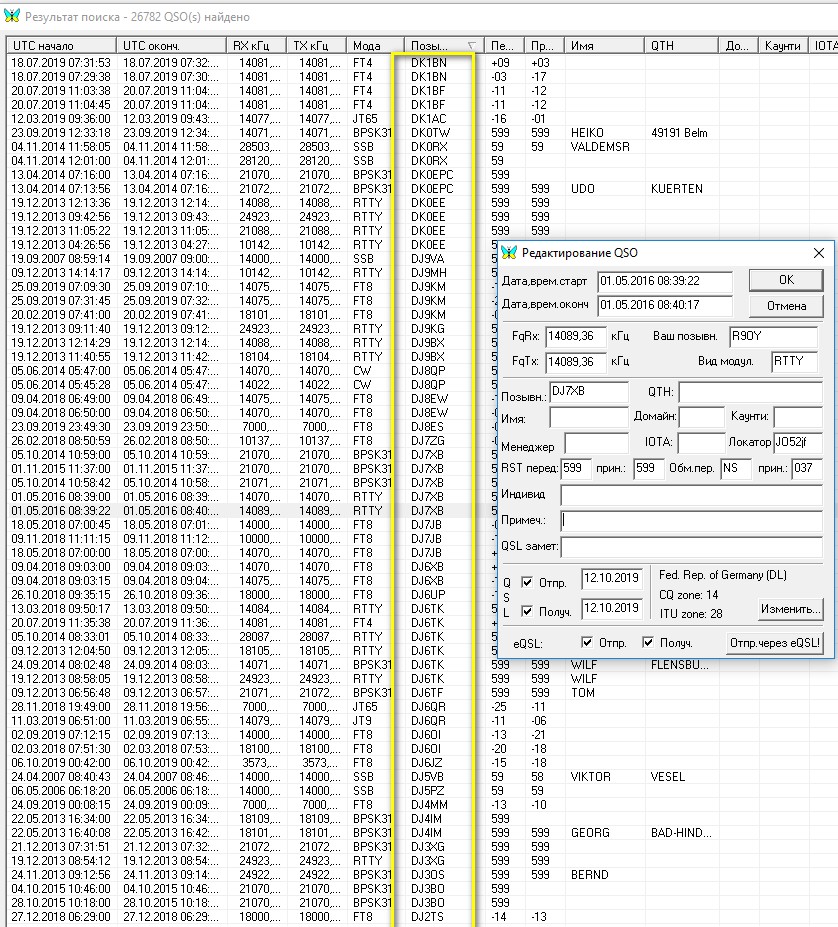Click the Примеч. text field

tap(690, 520)
